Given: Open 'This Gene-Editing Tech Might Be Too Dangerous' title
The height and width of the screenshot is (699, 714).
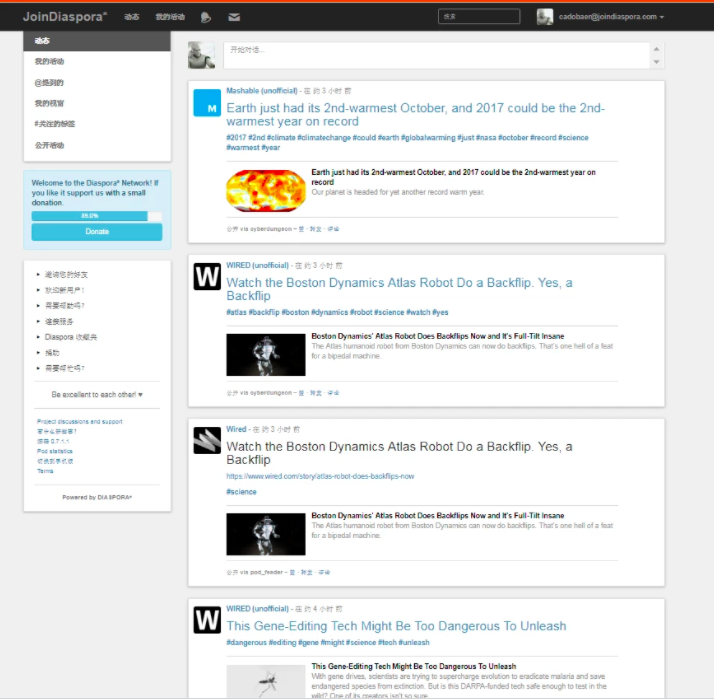Looking at the screenshot, I should [396, 626].
